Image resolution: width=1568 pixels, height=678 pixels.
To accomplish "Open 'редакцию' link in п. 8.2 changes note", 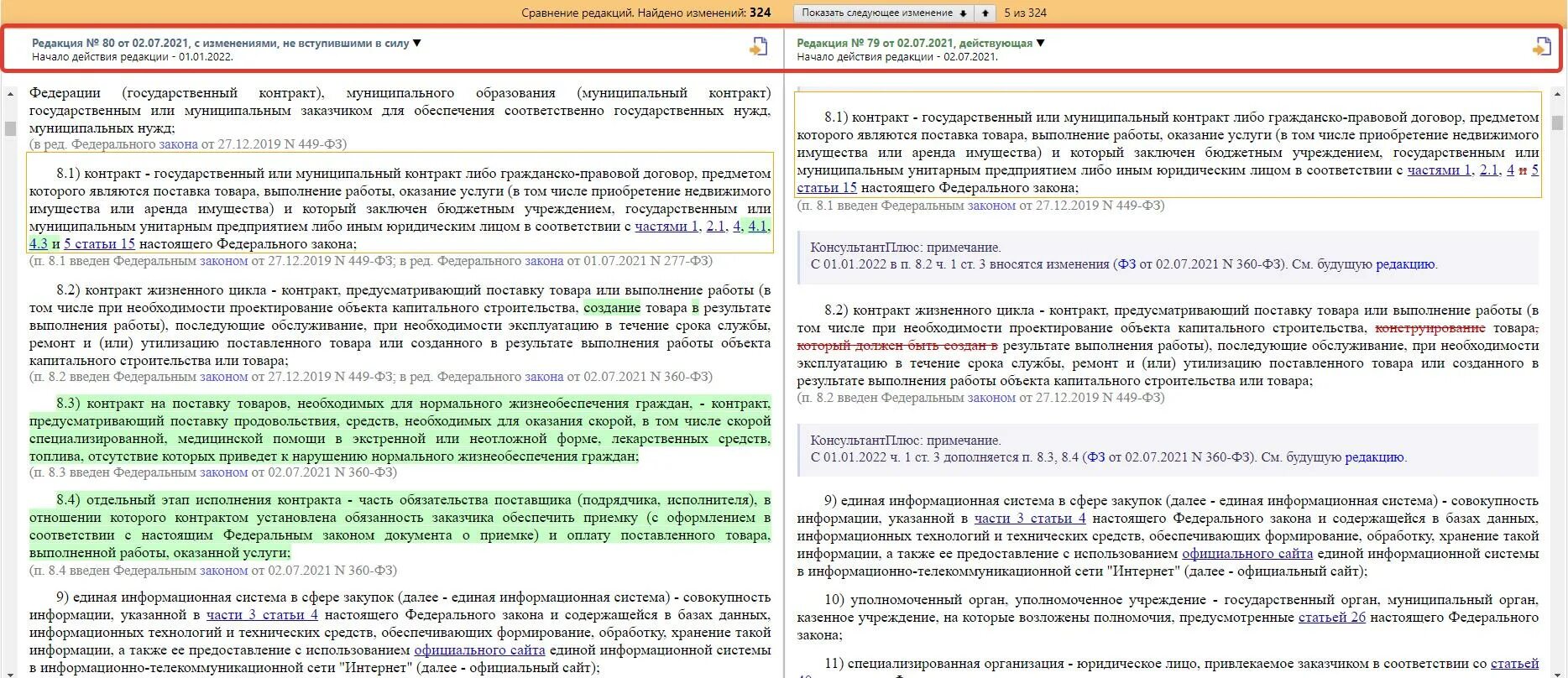I will [1405, 264].
